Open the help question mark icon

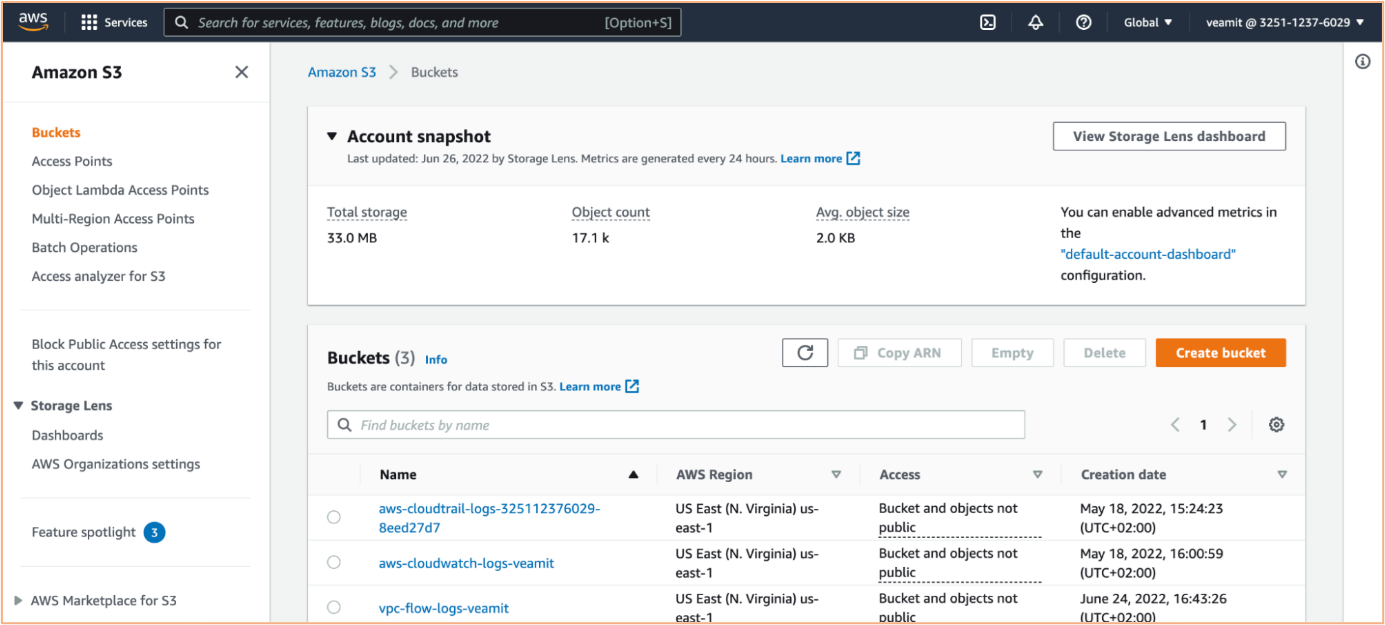1084,22
